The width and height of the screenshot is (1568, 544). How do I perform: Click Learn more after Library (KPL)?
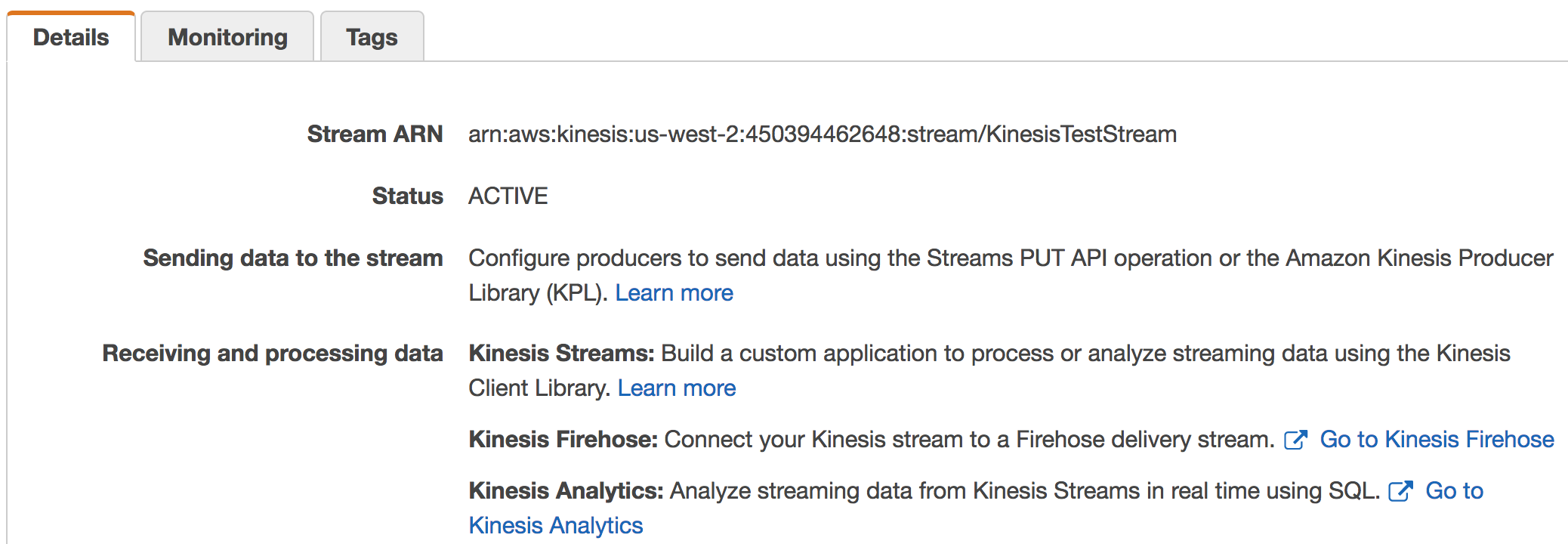[674, 292]
